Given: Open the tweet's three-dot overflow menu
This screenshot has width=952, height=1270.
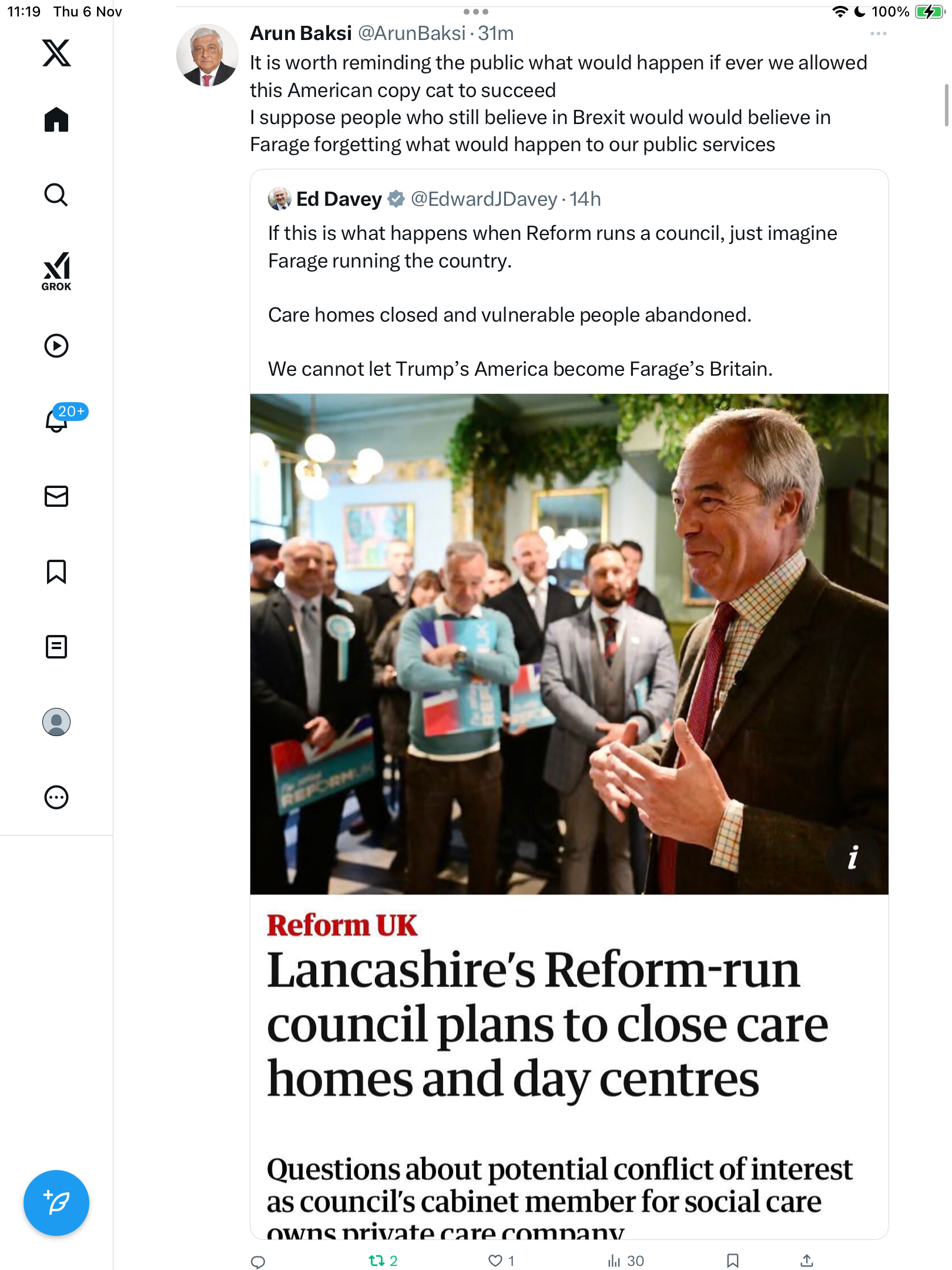Looking at the screenshot, I should click(x=878, y=34).
